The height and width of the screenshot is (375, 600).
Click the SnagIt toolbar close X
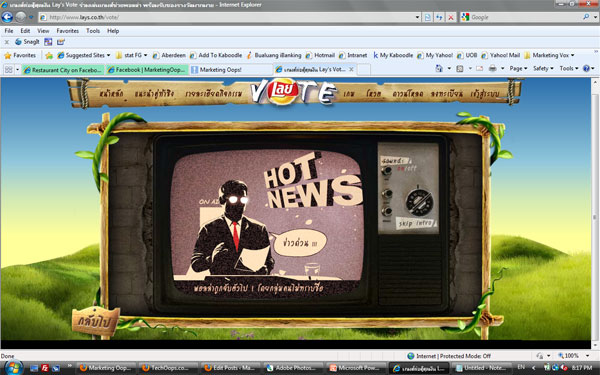coord(7,42)
